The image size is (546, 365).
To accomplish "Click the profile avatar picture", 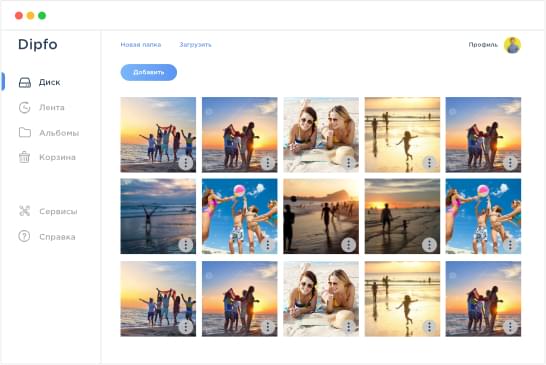I will click(513, 45).
